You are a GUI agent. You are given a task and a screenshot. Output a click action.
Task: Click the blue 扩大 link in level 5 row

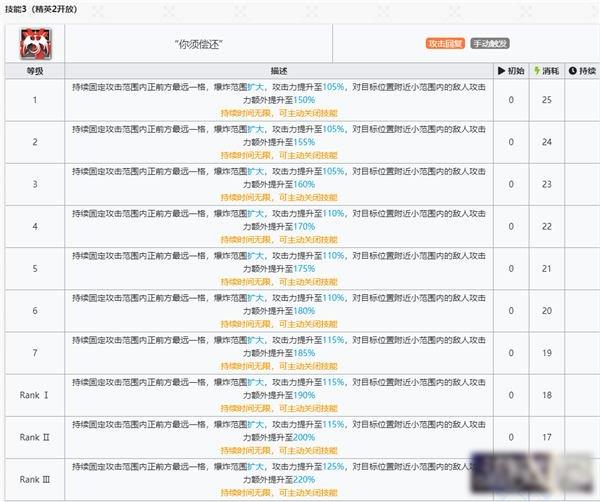[256, 256]
